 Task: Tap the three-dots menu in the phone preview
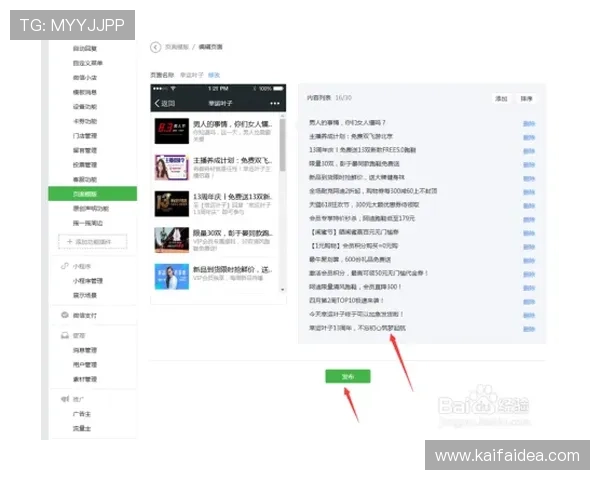[275, 103]
